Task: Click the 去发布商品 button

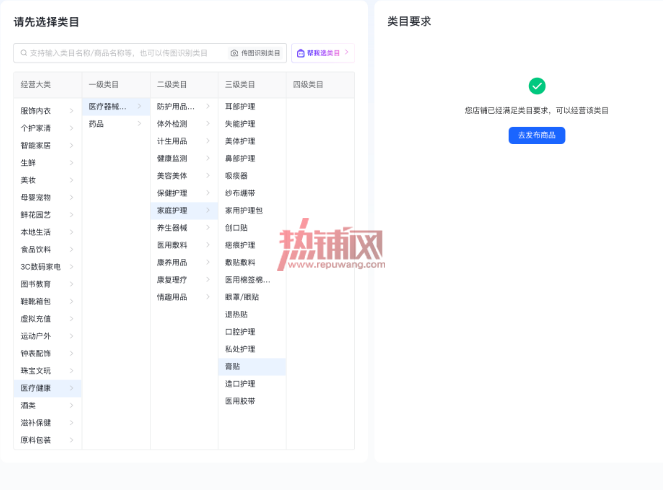Action: [x=537, y=135]
